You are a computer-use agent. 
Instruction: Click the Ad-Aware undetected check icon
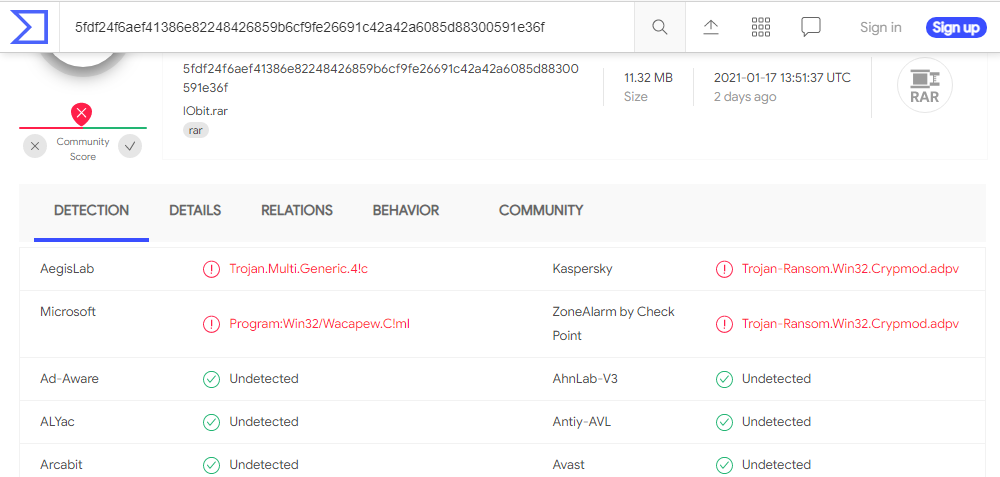(211, 379)
